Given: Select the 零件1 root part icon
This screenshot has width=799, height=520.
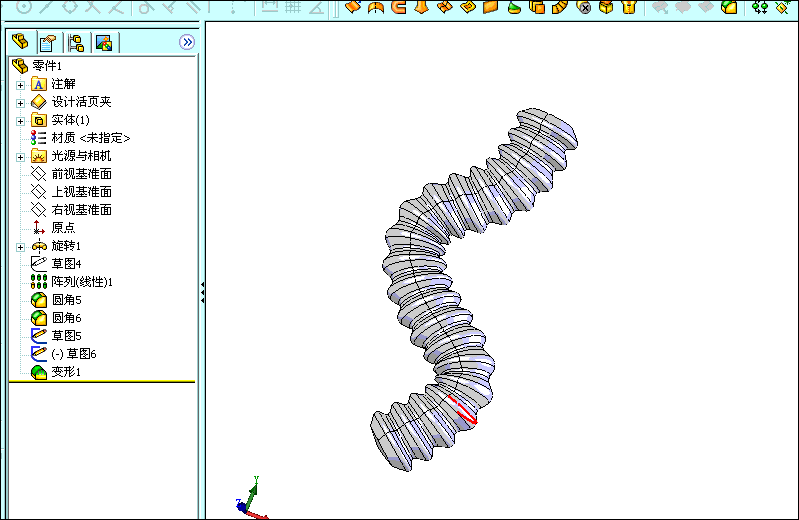Looking at the screenshot, I should pyautogui.click(x=20, y=66).
